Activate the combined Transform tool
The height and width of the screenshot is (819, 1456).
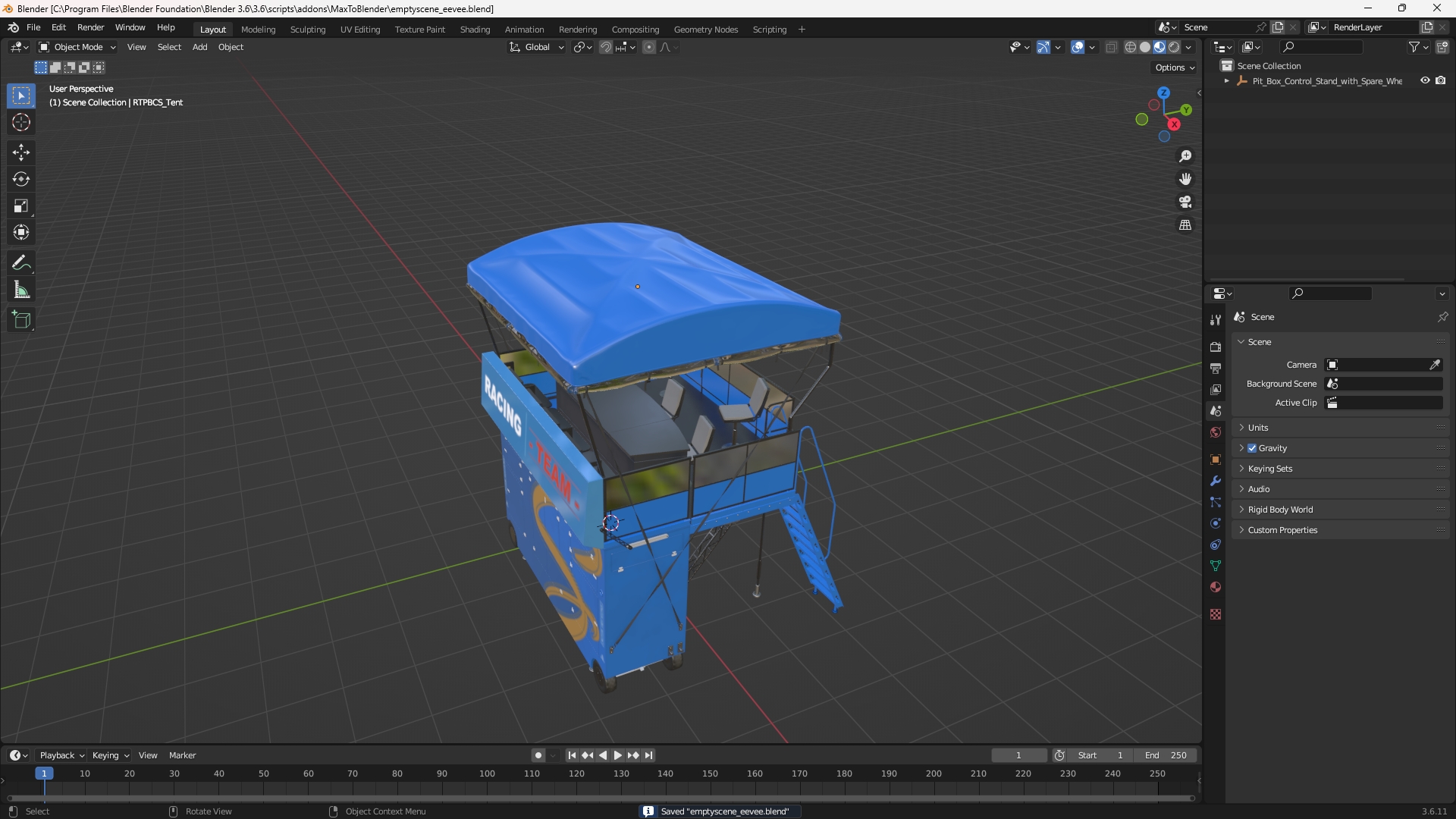pos(21,232)
